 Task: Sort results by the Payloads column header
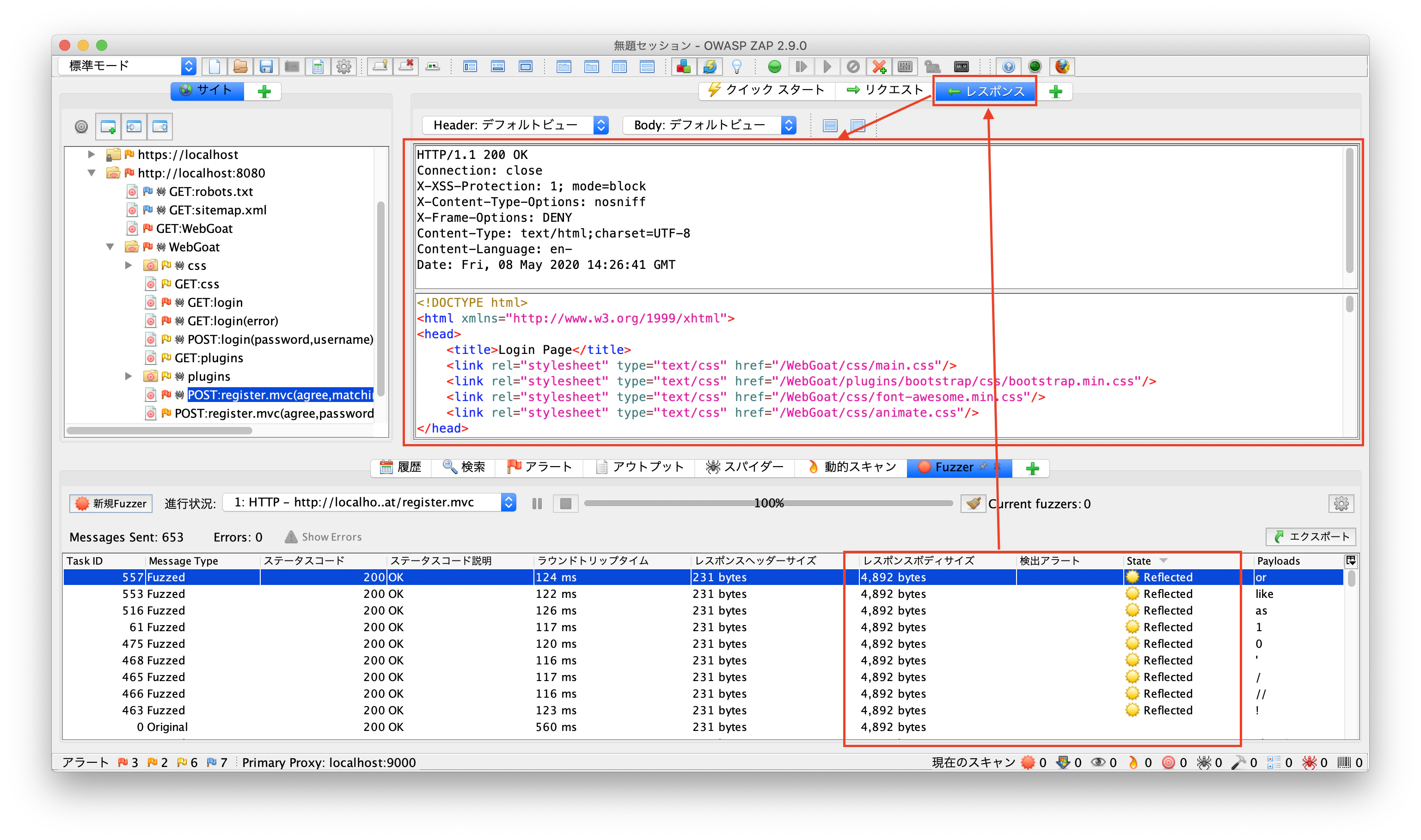1297,560
